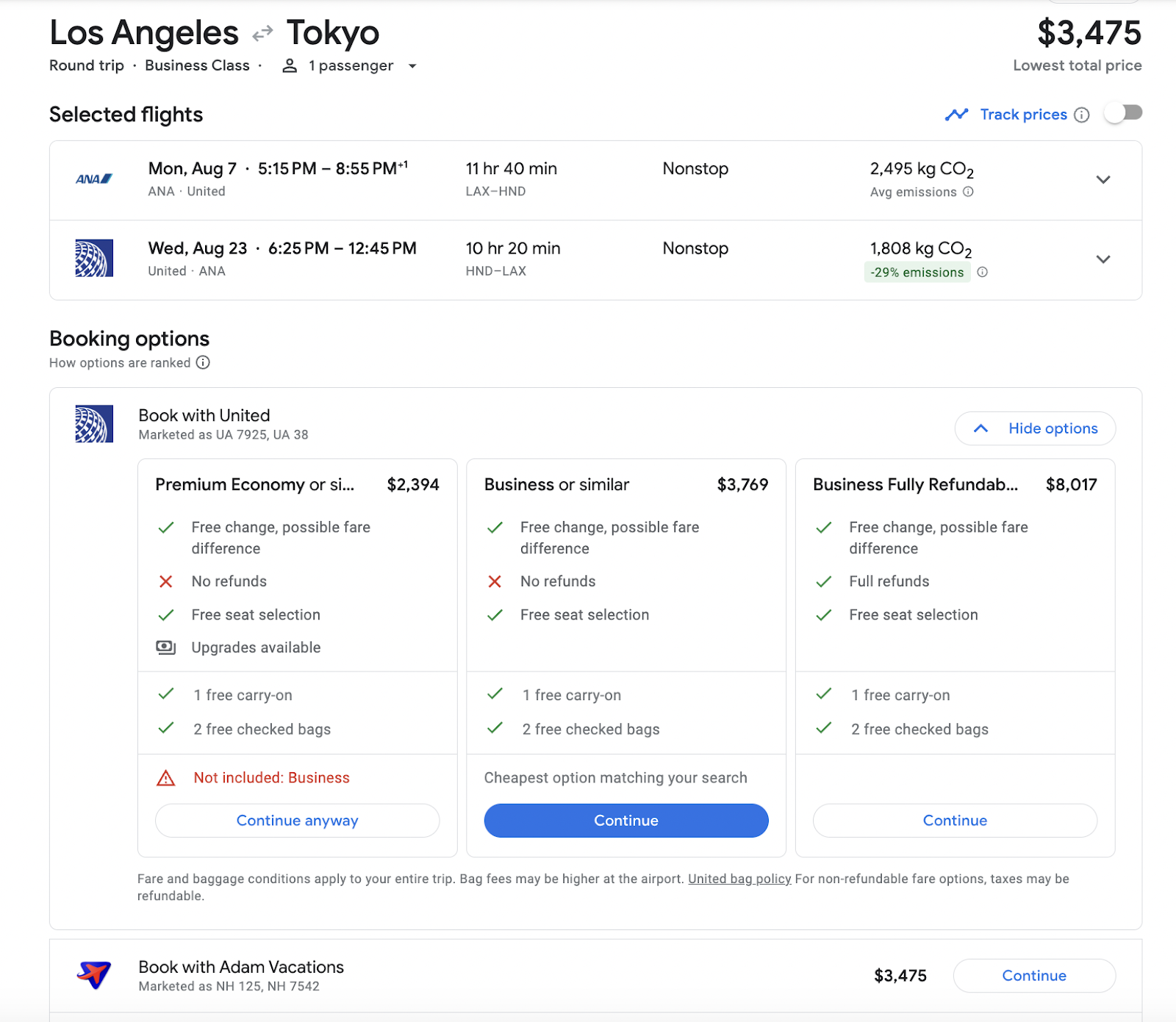Click the How options are ranked text

pyautogui.click(x=120, y=363)
